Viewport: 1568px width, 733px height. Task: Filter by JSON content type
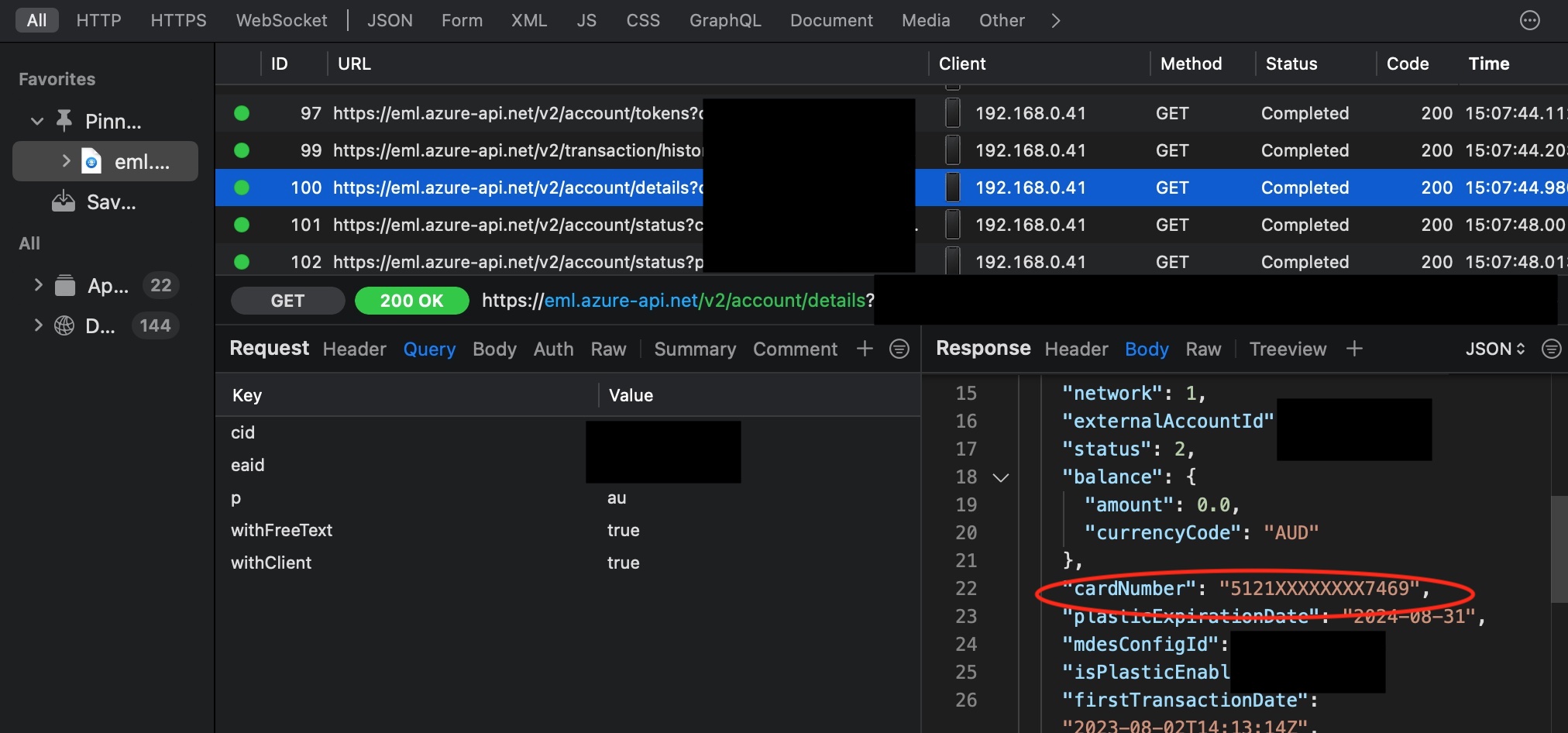pos(390,20)
